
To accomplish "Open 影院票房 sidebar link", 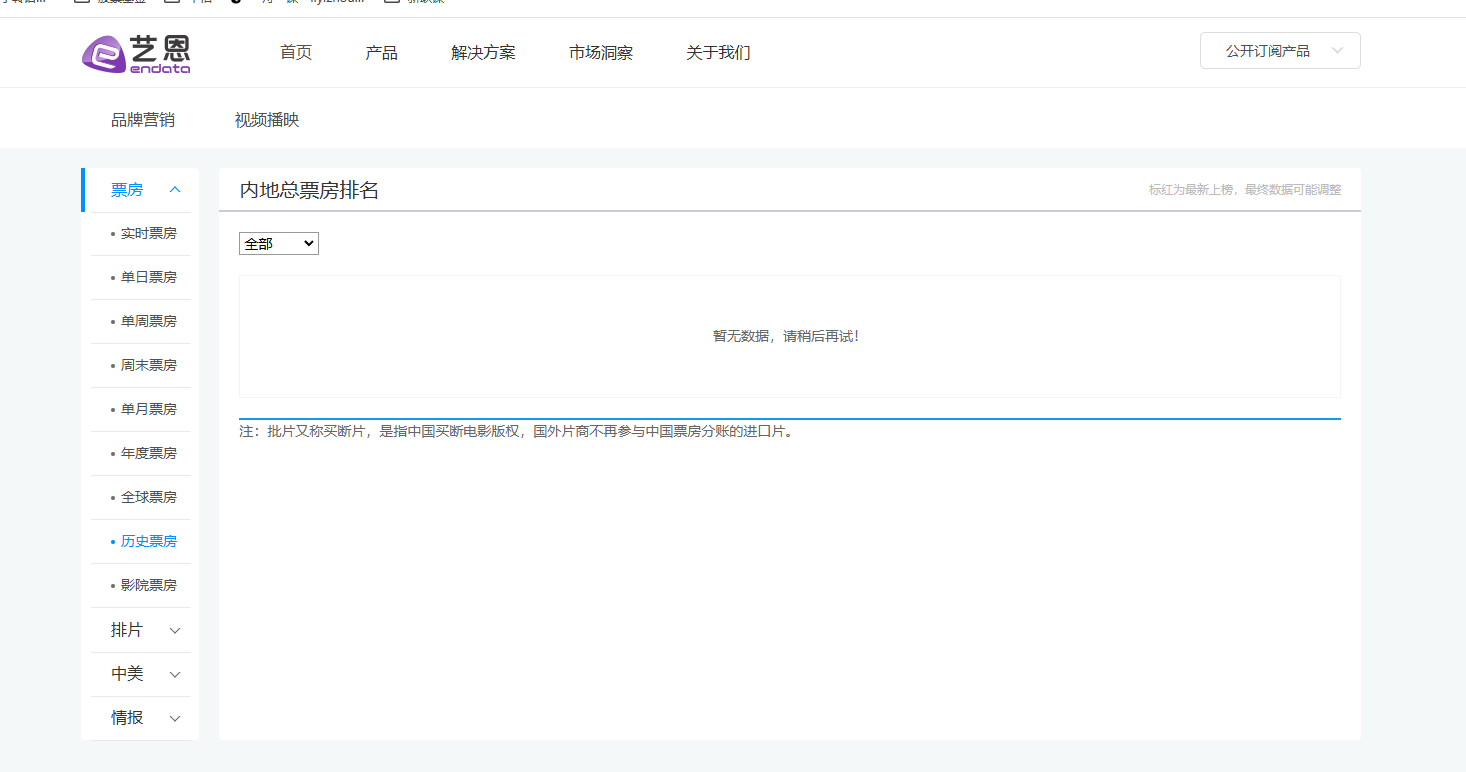I will (148, 586).
